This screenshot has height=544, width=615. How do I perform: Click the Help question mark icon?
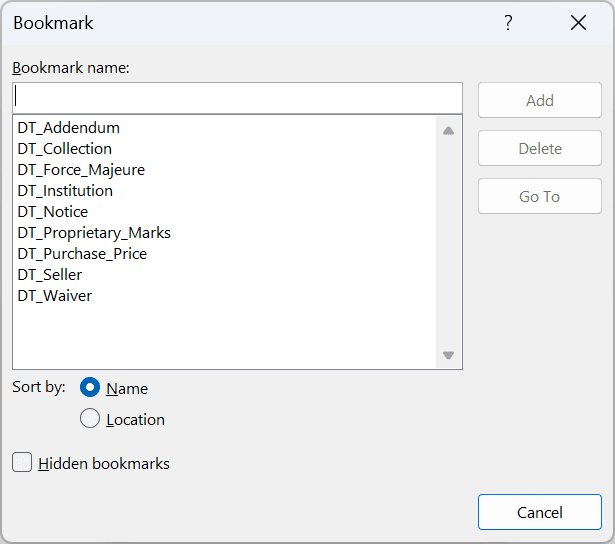click(x=508, y=23)
